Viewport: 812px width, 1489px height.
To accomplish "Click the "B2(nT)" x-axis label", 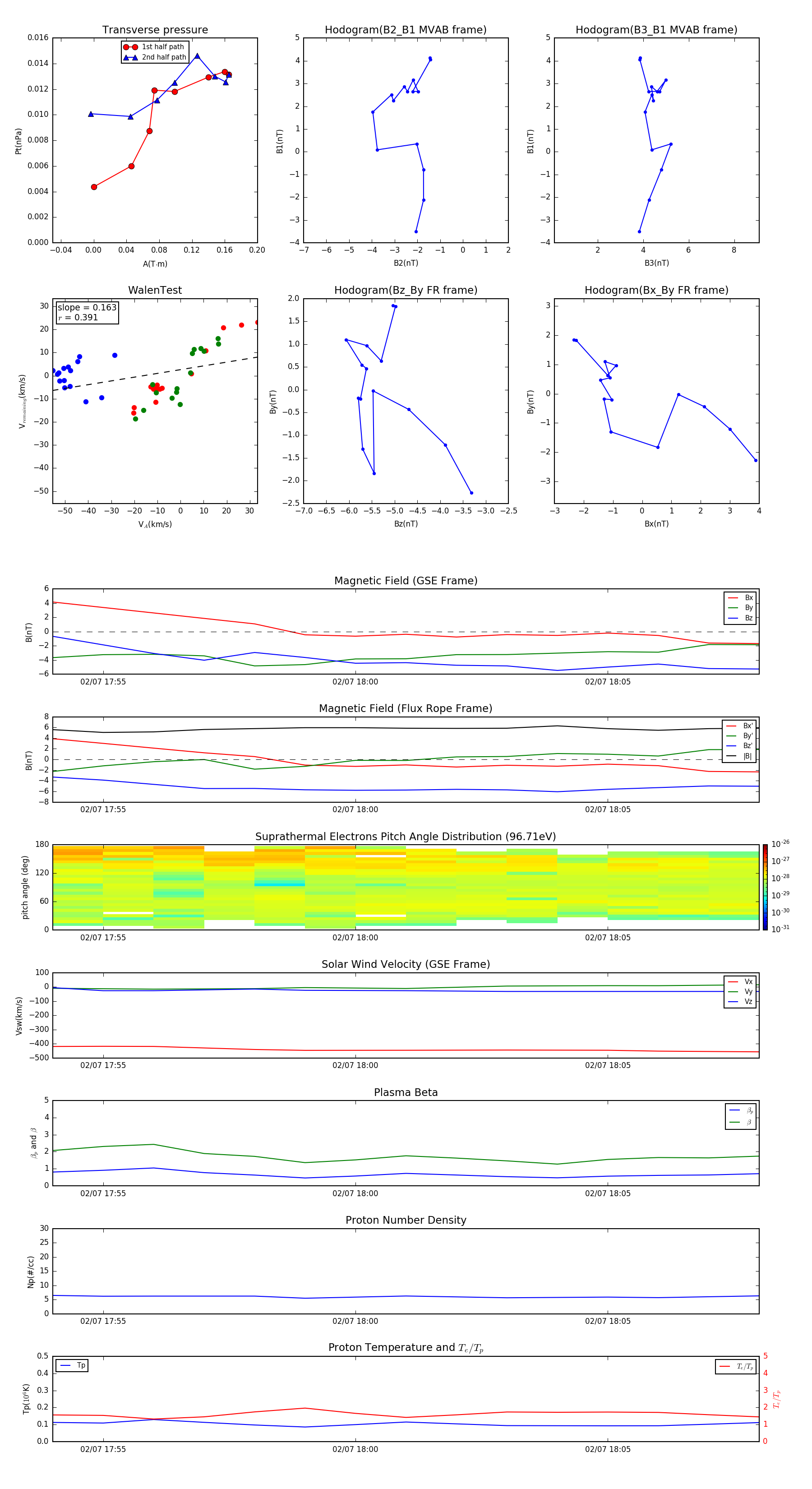I will 406,263.
